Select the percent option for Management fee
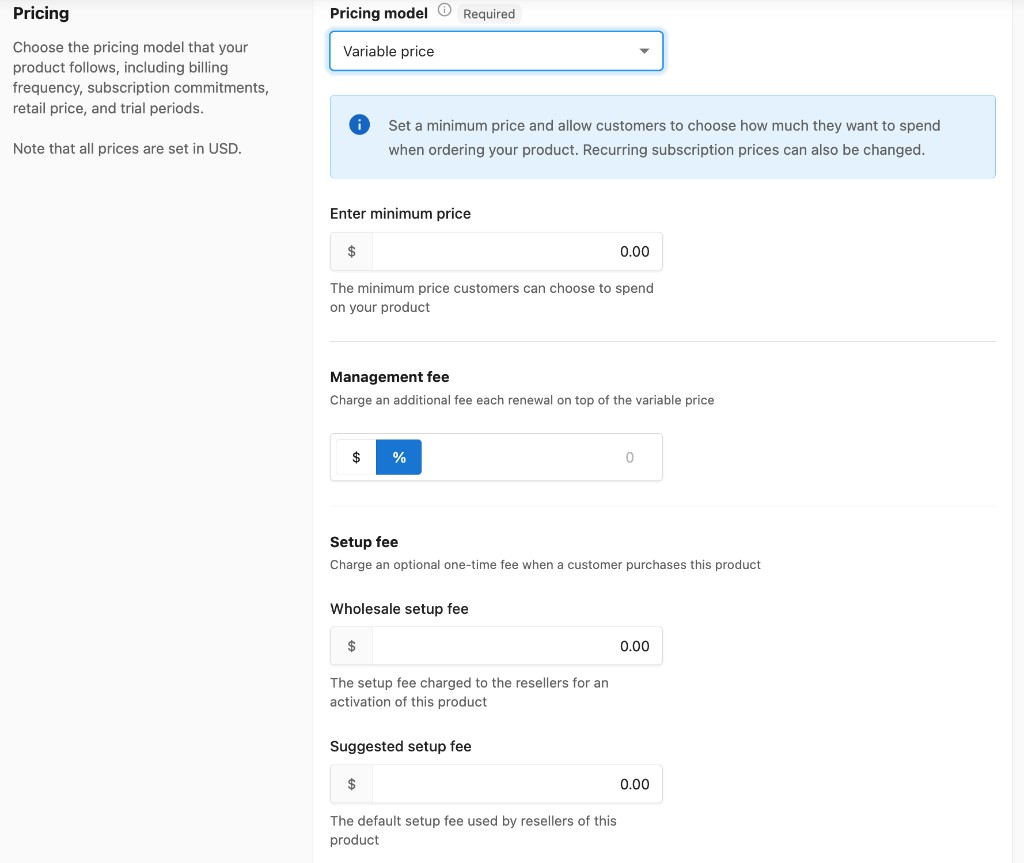This screenshot has width=1024, height=863. click(x=399, y=457)
